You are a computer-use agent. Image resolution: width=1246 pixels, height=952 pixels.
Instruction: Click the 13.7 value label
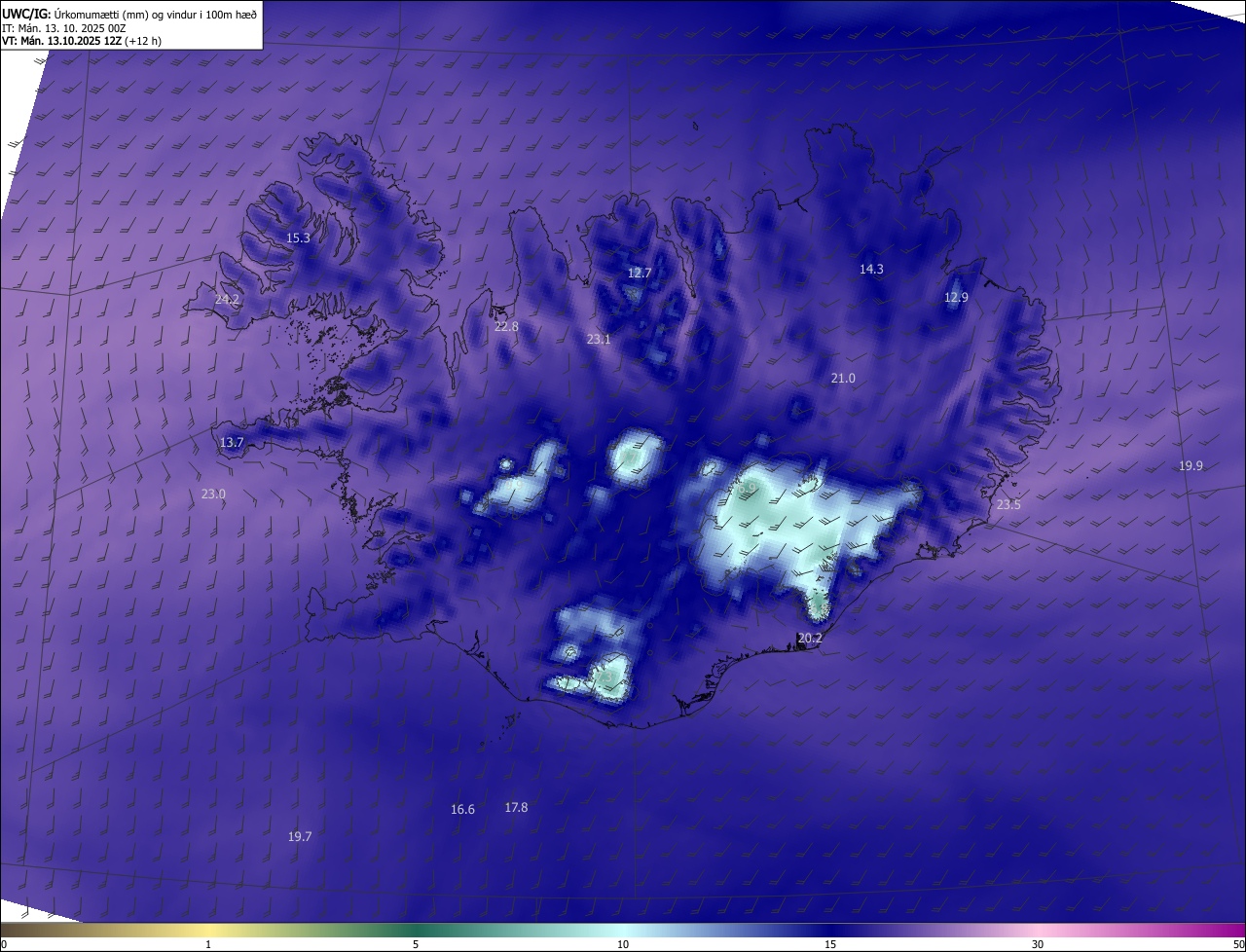click(232, 442)
